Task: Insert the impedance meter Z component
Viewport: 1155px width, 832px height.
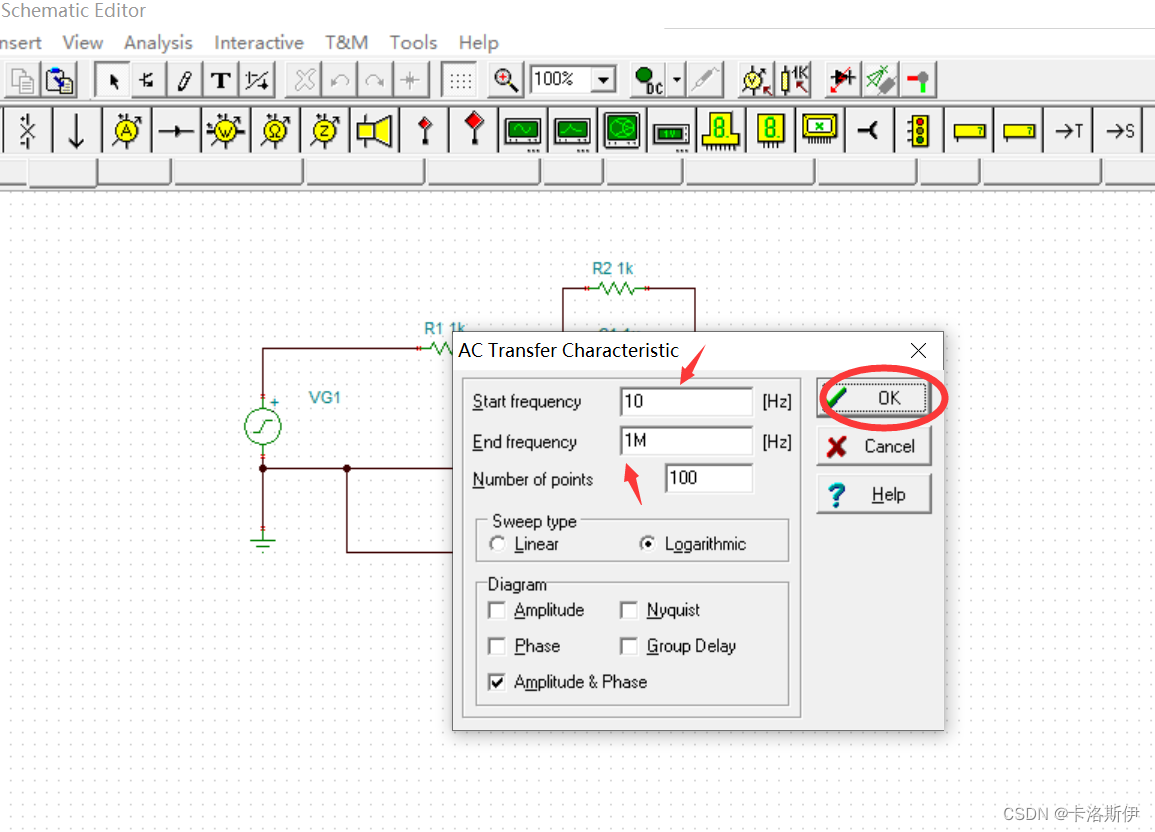Action: pyautogui.click(x=325, y=131)
